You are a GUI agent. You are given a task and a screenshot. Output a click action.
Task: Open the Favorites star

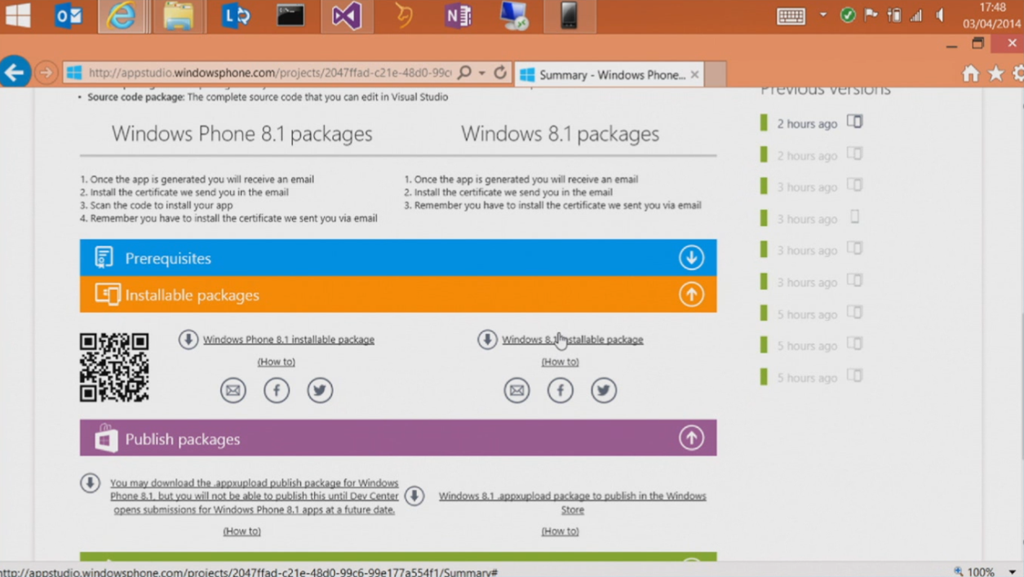996,74
